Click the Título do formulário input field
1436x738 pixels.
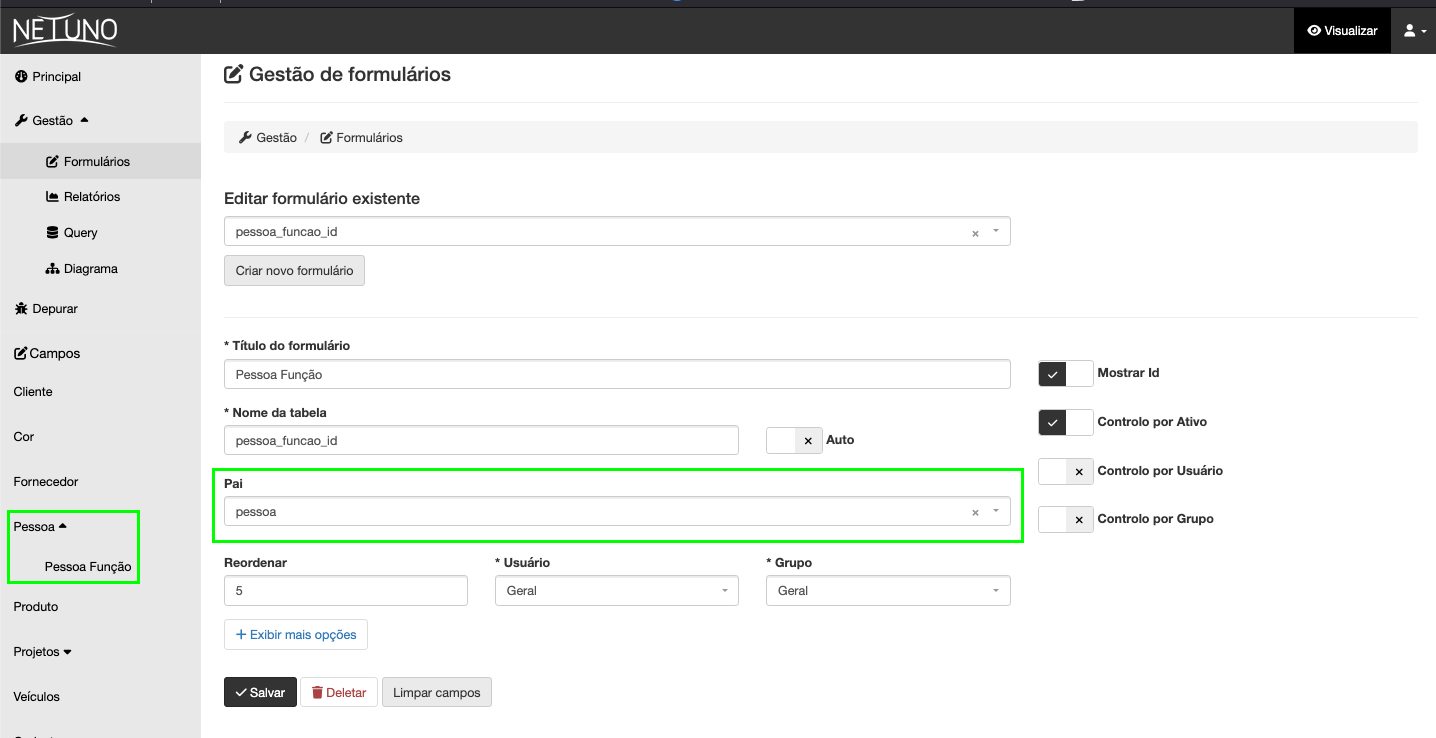(617, 375)
